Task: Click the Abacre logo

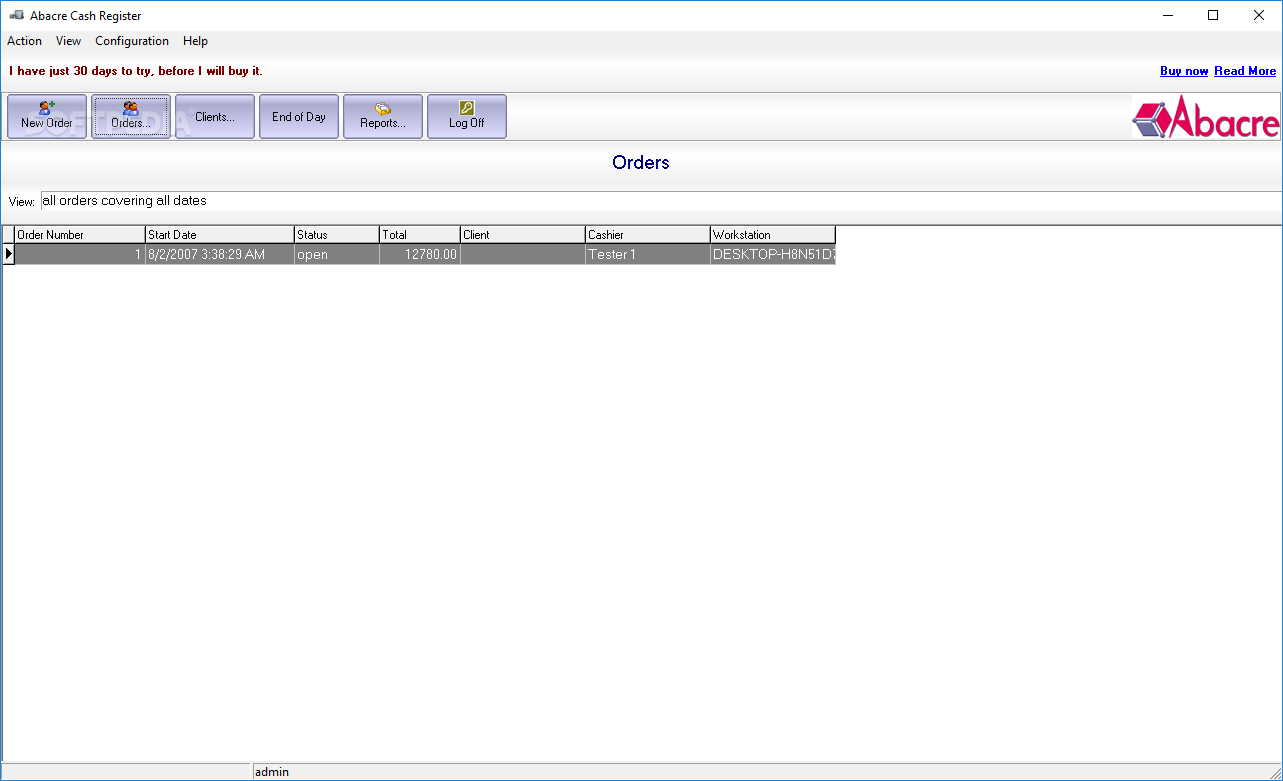Action: pos(1206,117)
